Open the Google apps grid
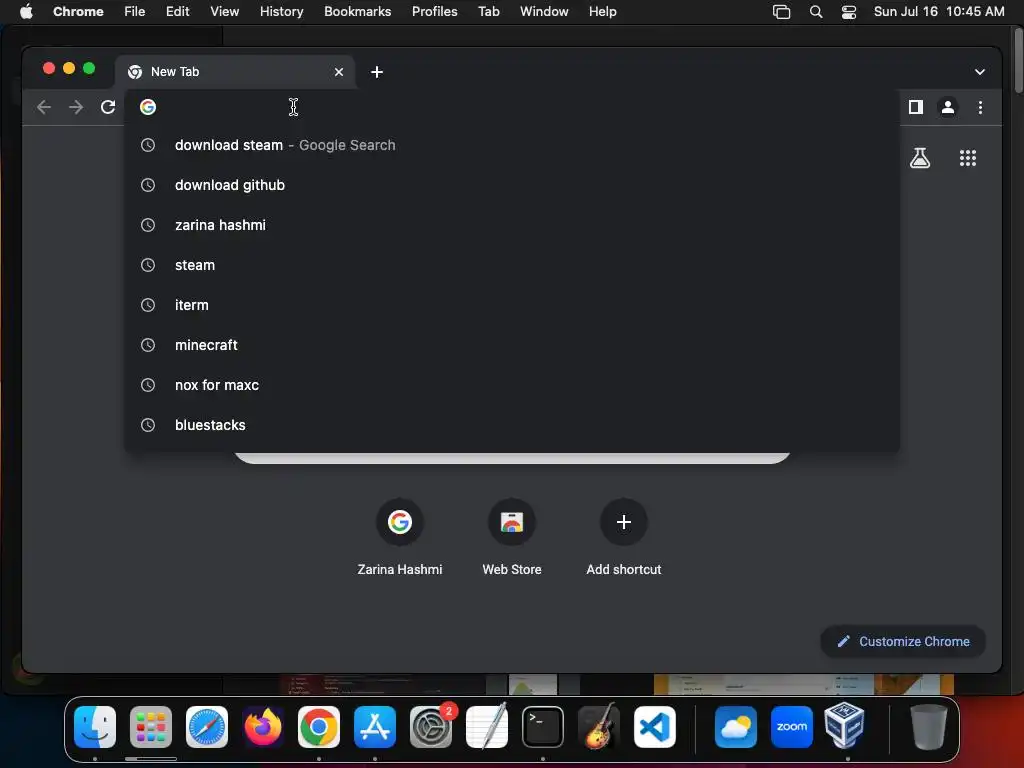Viewport: 1024px width, 768px height. click(x=968, y=157)
